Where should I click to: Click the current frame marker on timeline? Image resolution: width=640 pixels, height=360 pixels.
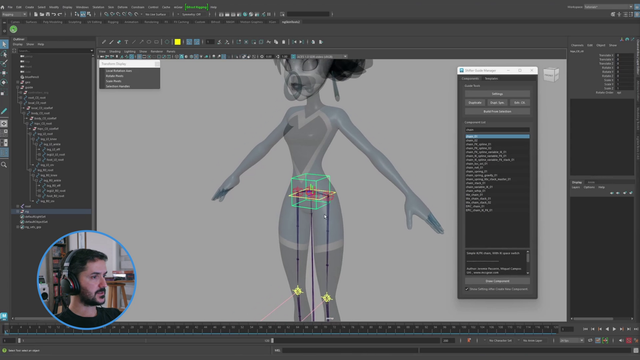(x=5, y=328)
